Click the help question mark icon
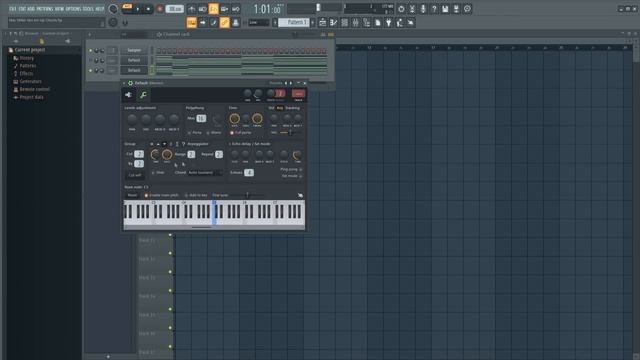The image size is (640, 360). 434,9
